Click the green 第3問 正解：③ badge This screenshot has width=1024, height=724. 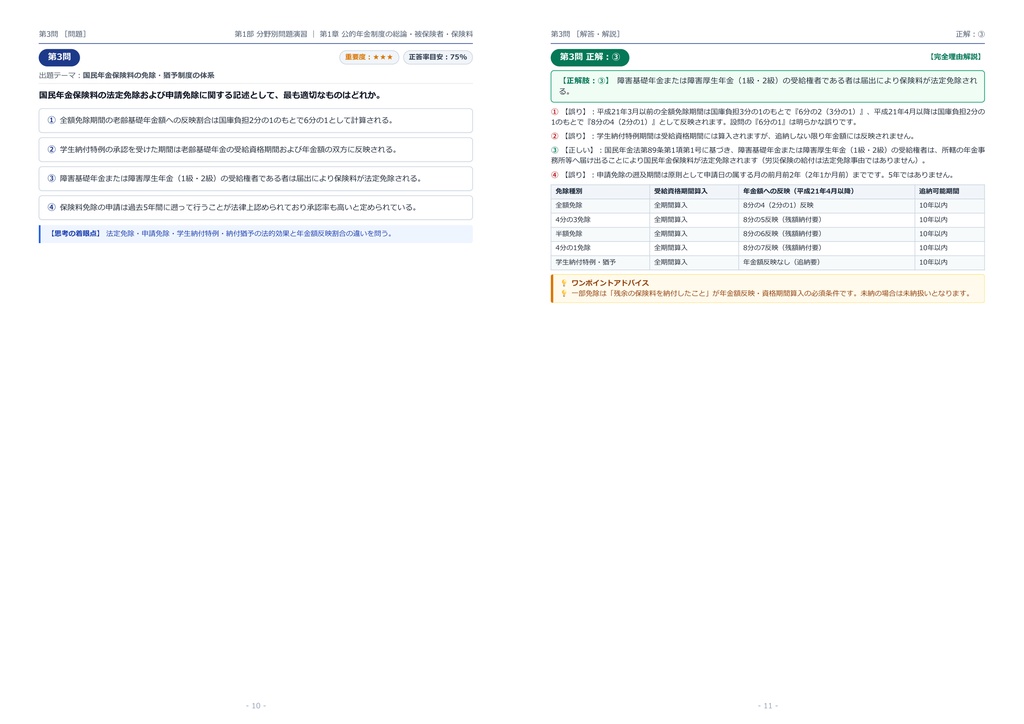(590, 57)
